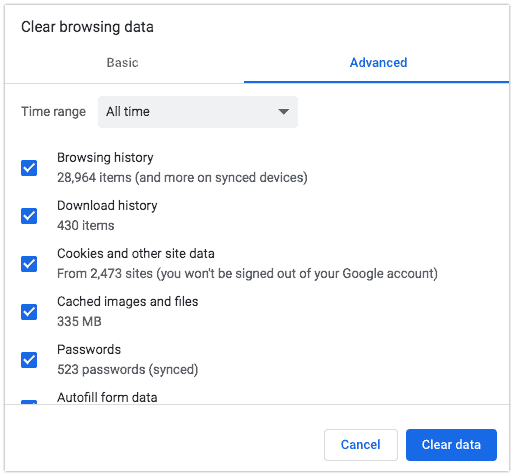Click the Cancel button
The image size is (514, 476).
point(361,445)
